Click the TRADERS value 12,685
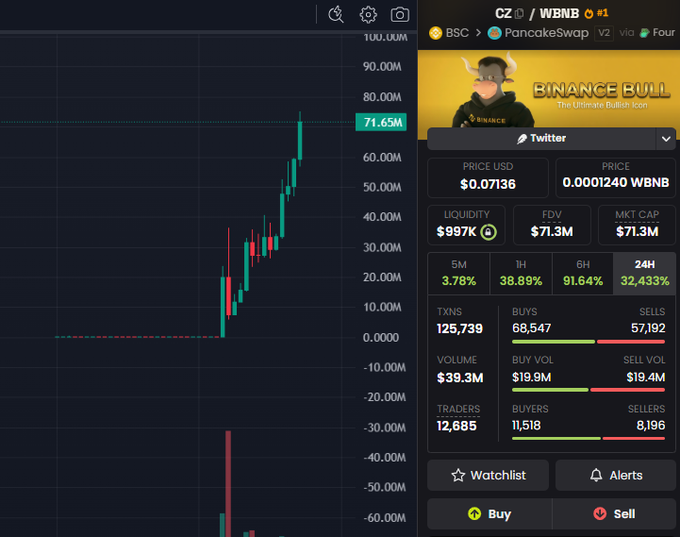 tap(457, 426)
